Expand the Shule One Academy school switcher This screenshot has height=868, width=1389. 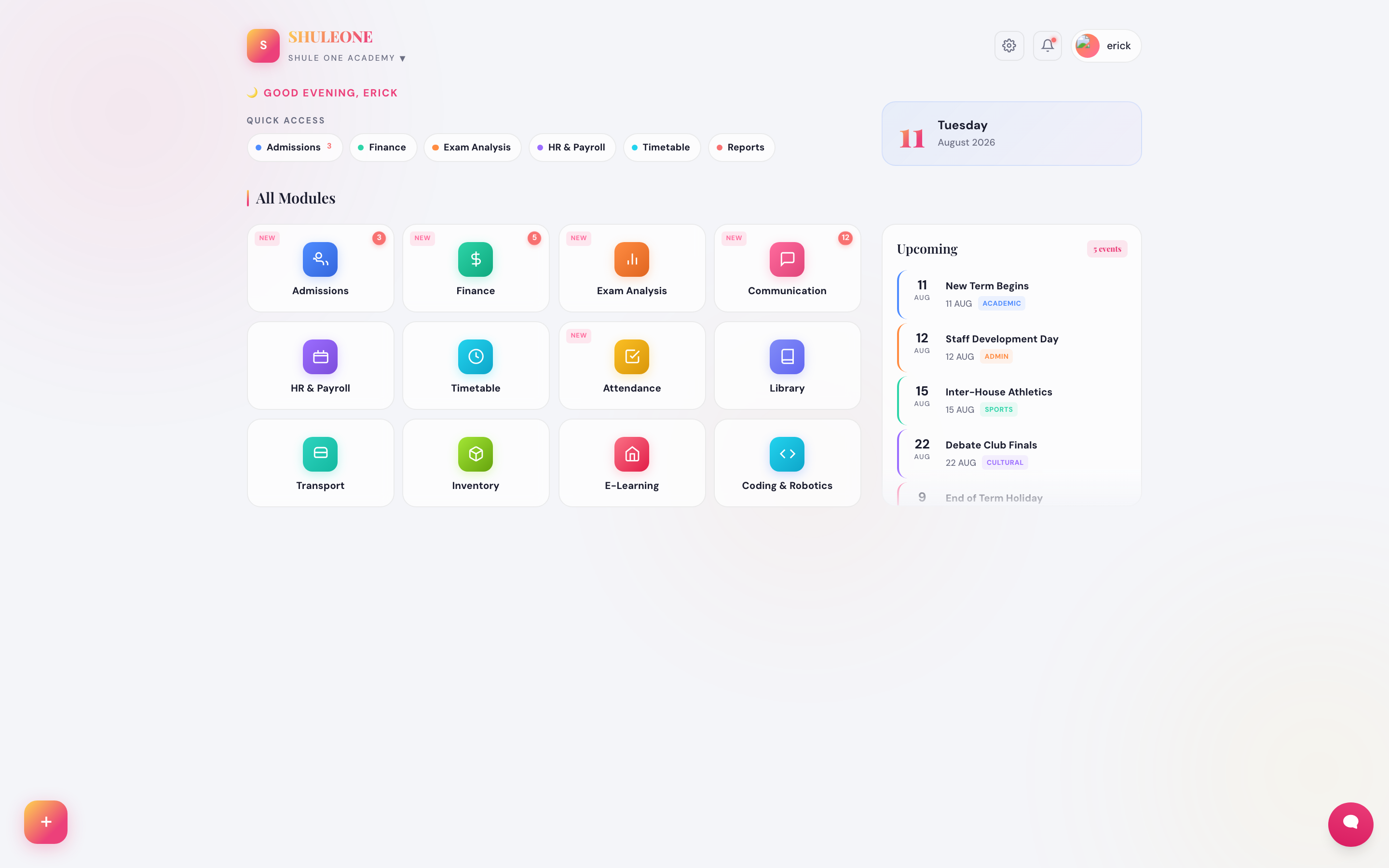[347, 58]
